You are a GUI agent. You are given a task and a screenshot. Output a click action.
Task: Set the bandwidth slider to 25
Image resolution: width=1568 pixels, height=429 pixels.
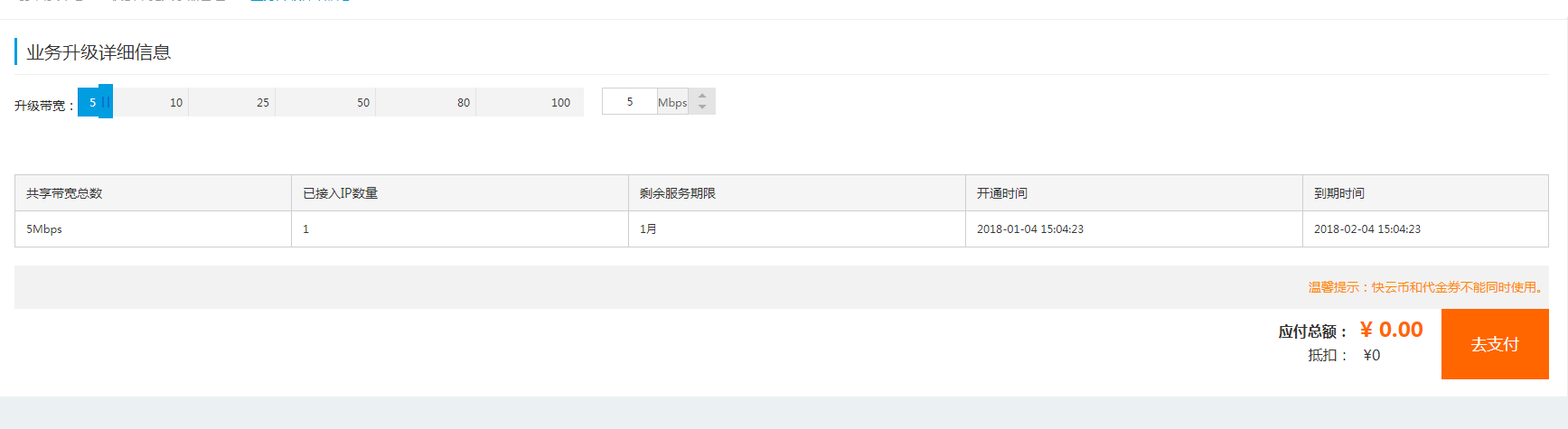pos(263,102)
